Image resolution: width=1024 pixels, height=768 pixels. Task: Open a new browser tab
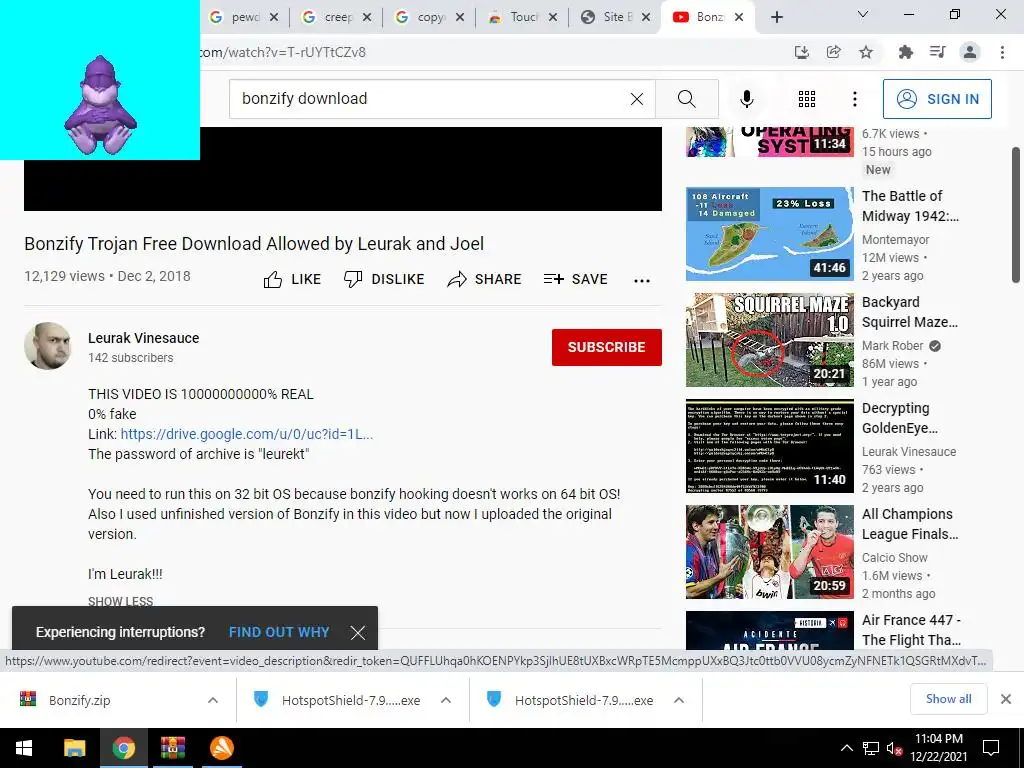coord(776,18)
